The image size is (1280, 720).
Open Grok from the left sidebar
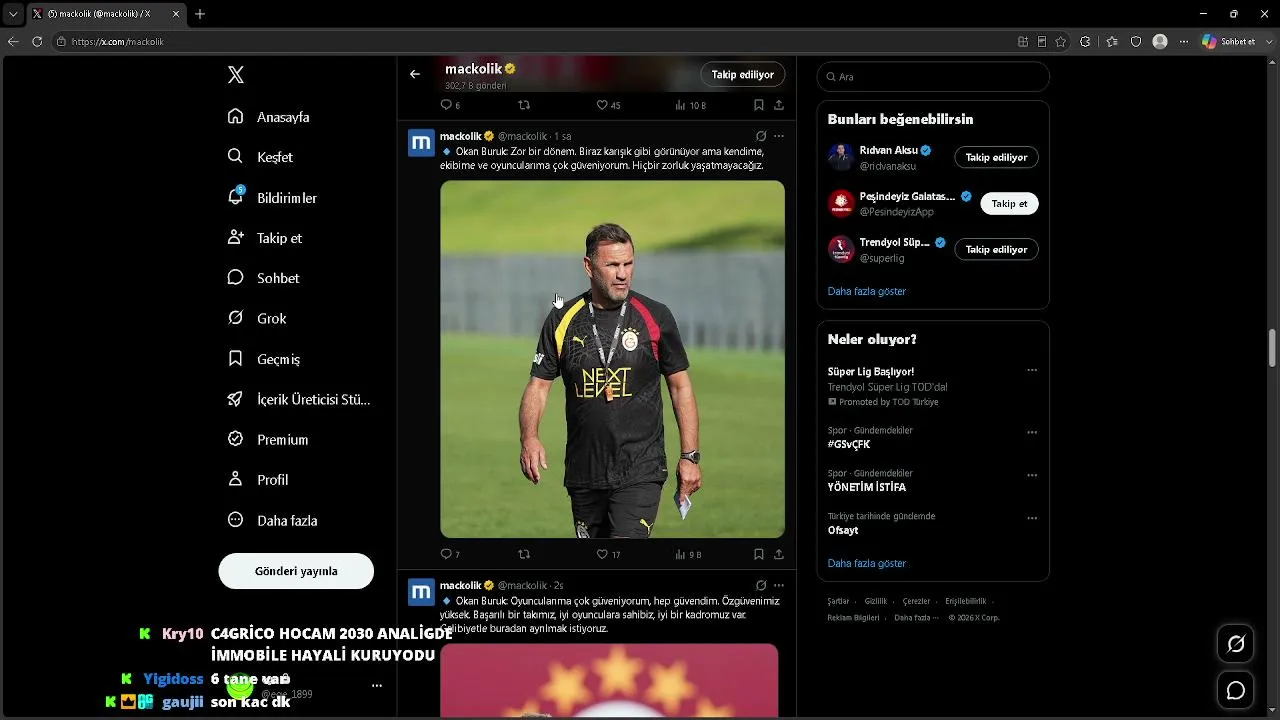coord(257,318)
